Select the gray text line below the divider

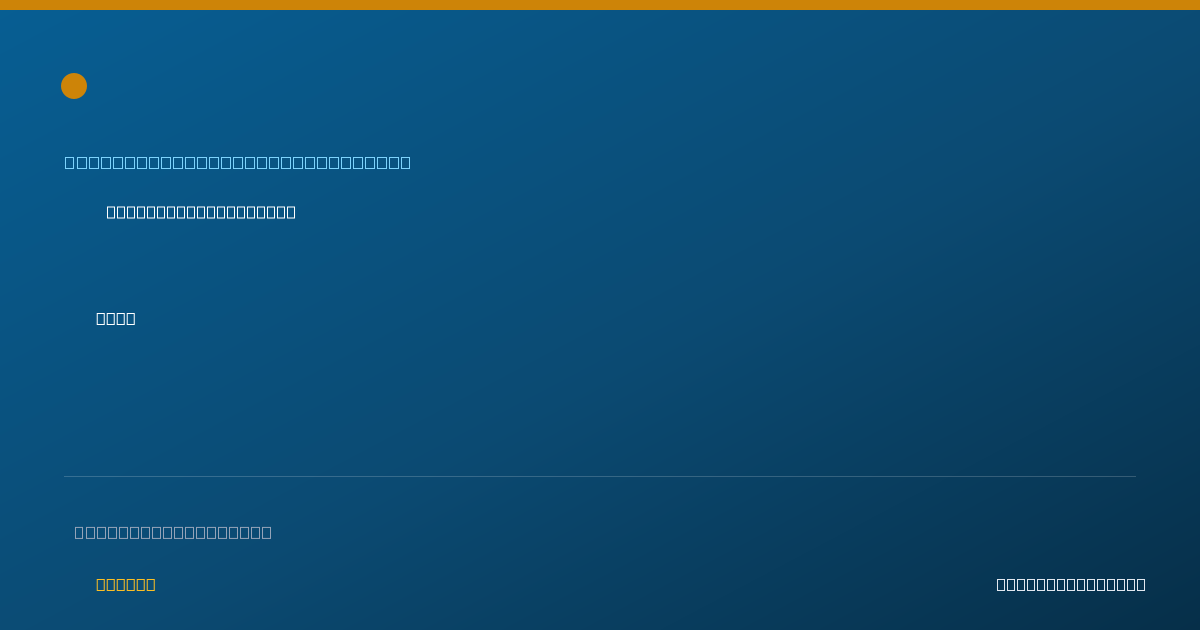click(x=173, y=532)
